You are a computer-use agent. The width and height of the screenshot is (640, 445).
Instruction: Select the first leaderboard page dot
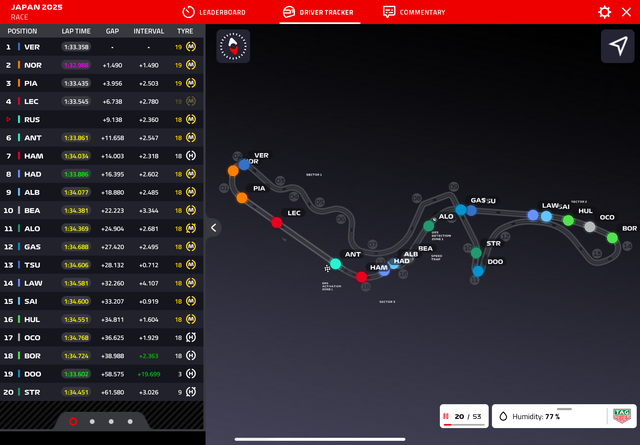(73, 421)
